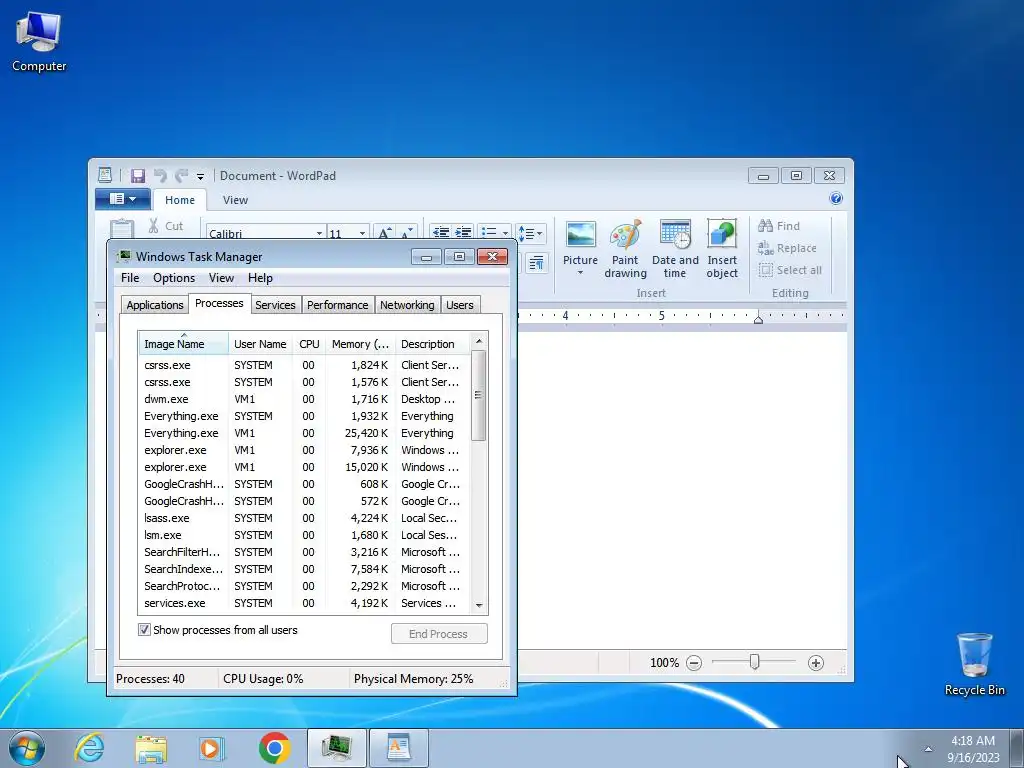Toggle Show processes from all users checkbox
1024x768 pixels.
tap(144, 630)
